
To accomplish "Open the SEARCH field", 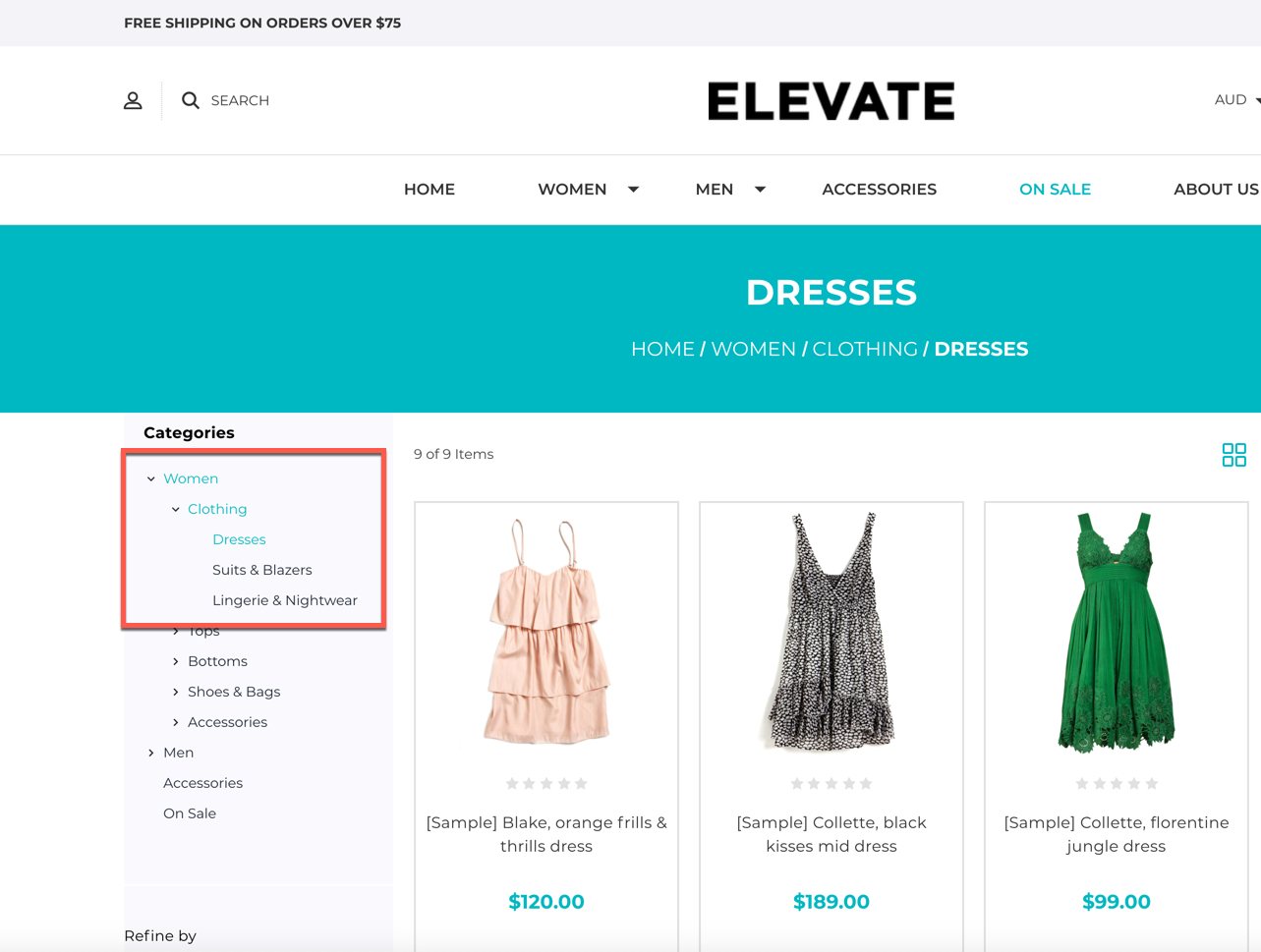I will (x=240, y=100).
